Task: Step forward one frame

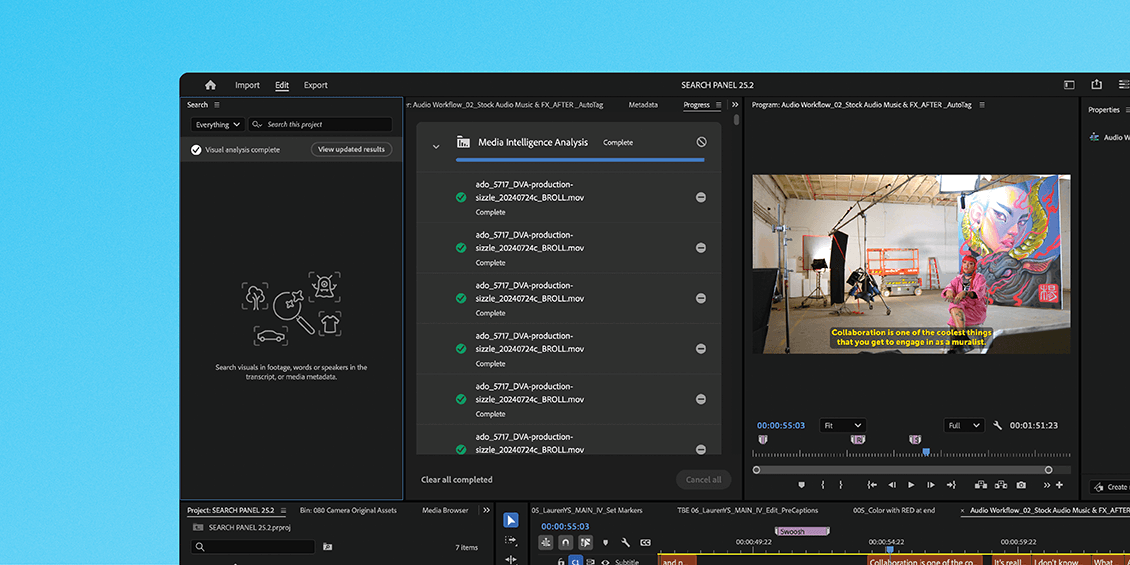Action: click(x=930, y=485)
